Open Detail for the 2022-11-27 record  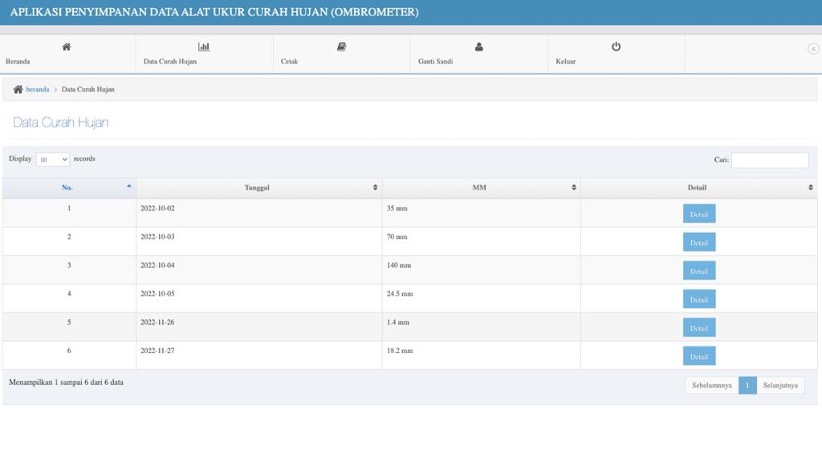point(699,357)
